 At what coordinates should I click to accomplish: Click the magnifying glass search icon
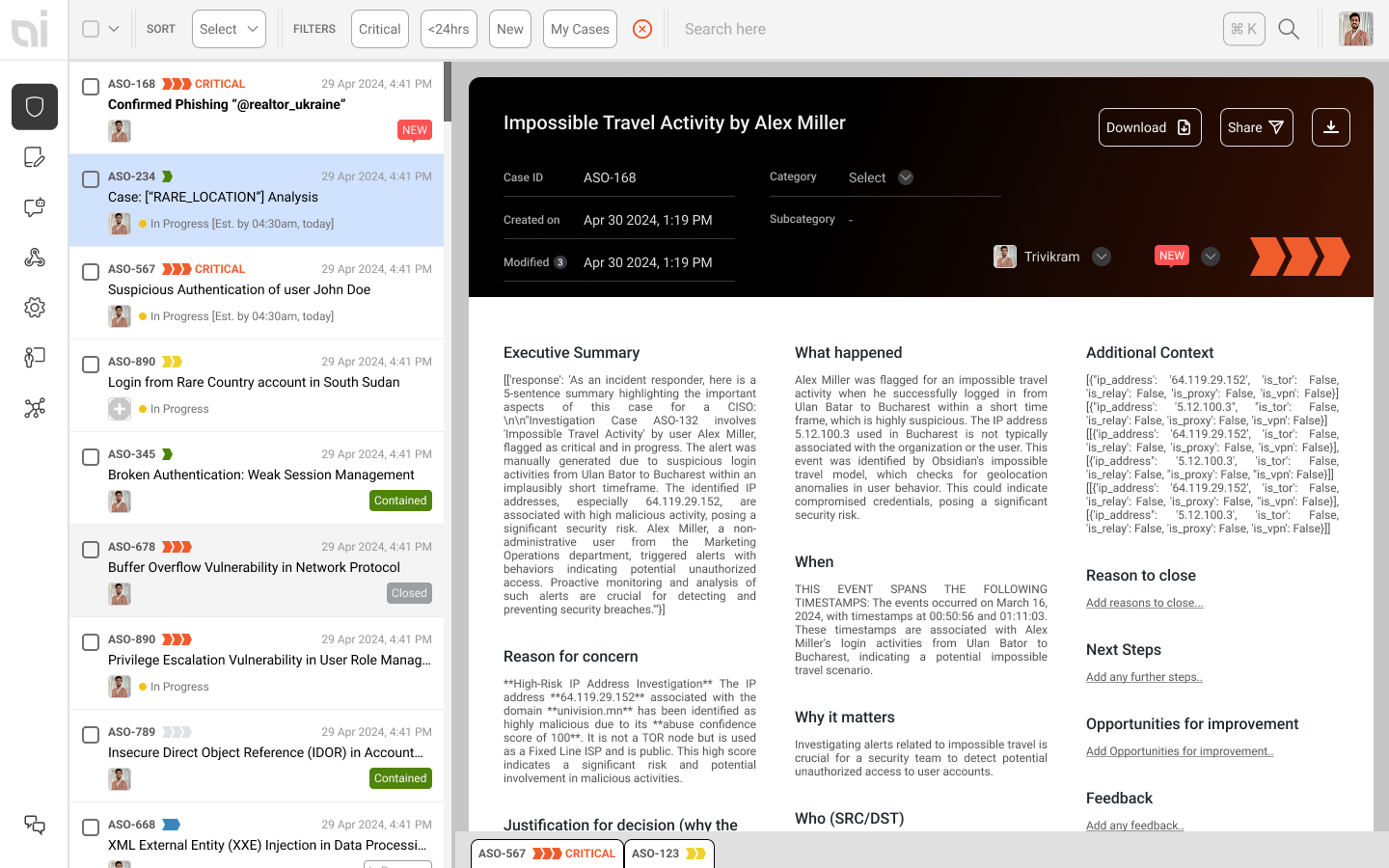(1289, 29)
